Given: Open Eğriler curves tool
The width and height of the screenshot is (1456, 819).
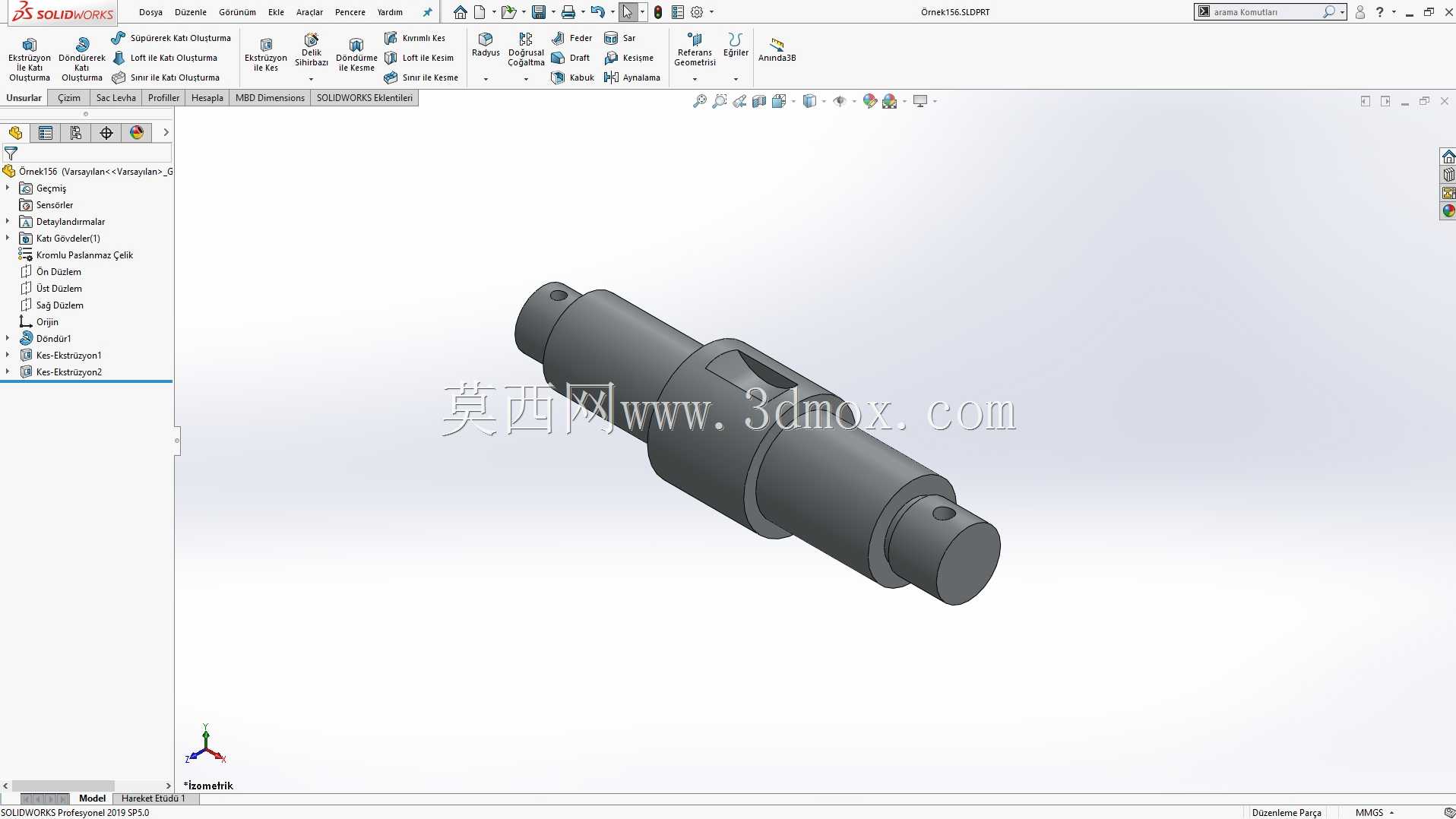Looking at the screenshot, I should coord(736,45).
